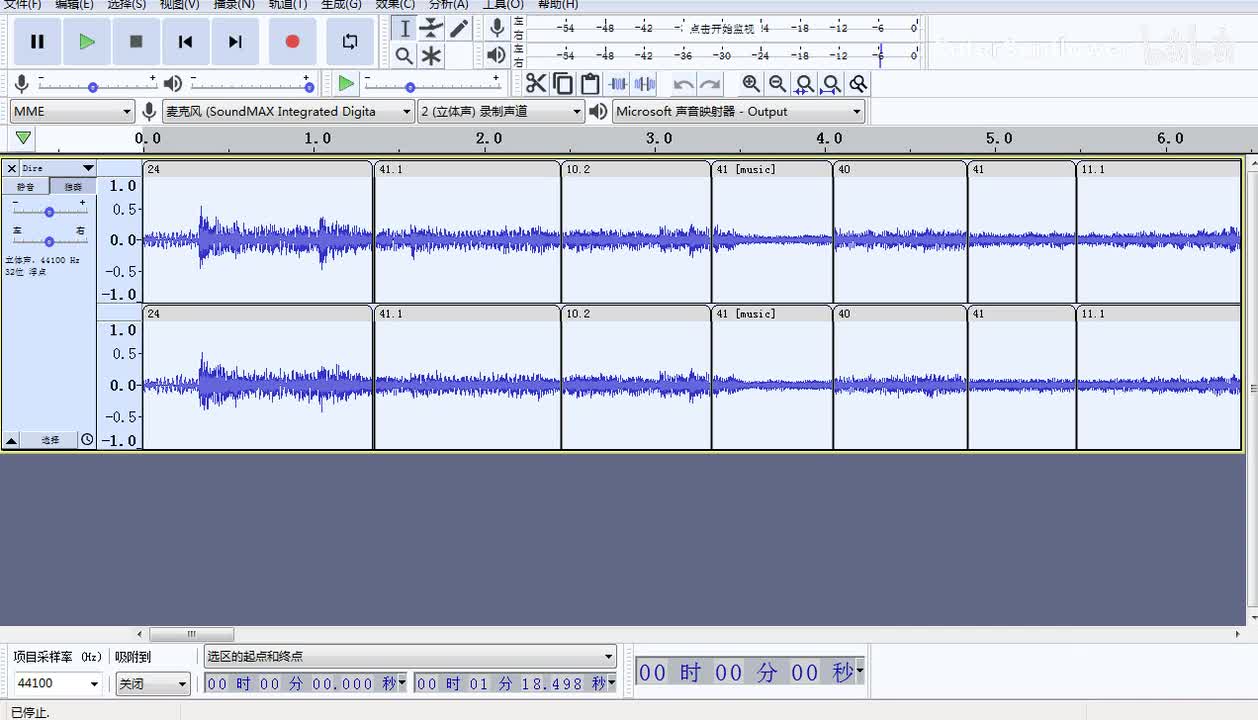Click the Silence Audio icon
This screenshot has height=720, width=1258.
click(x=645, y=84)
